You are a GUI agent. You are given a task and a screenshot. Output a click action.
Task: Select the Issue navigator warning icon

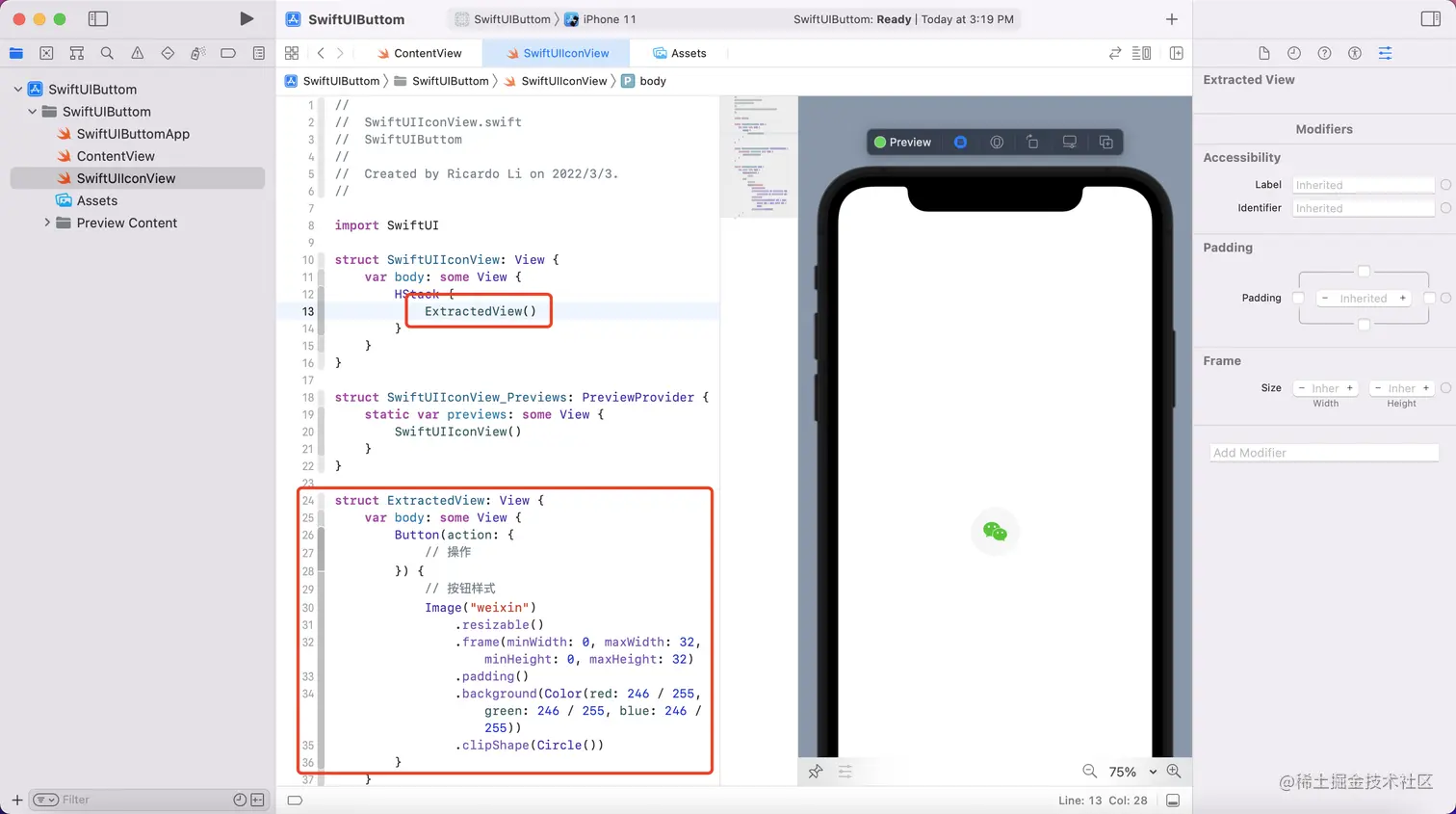coord(138,53)
